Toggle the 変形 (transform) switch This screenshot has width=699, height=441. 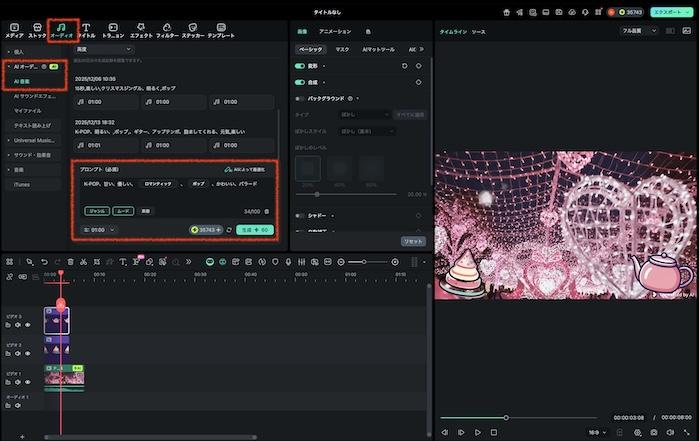tap(300, 66)
